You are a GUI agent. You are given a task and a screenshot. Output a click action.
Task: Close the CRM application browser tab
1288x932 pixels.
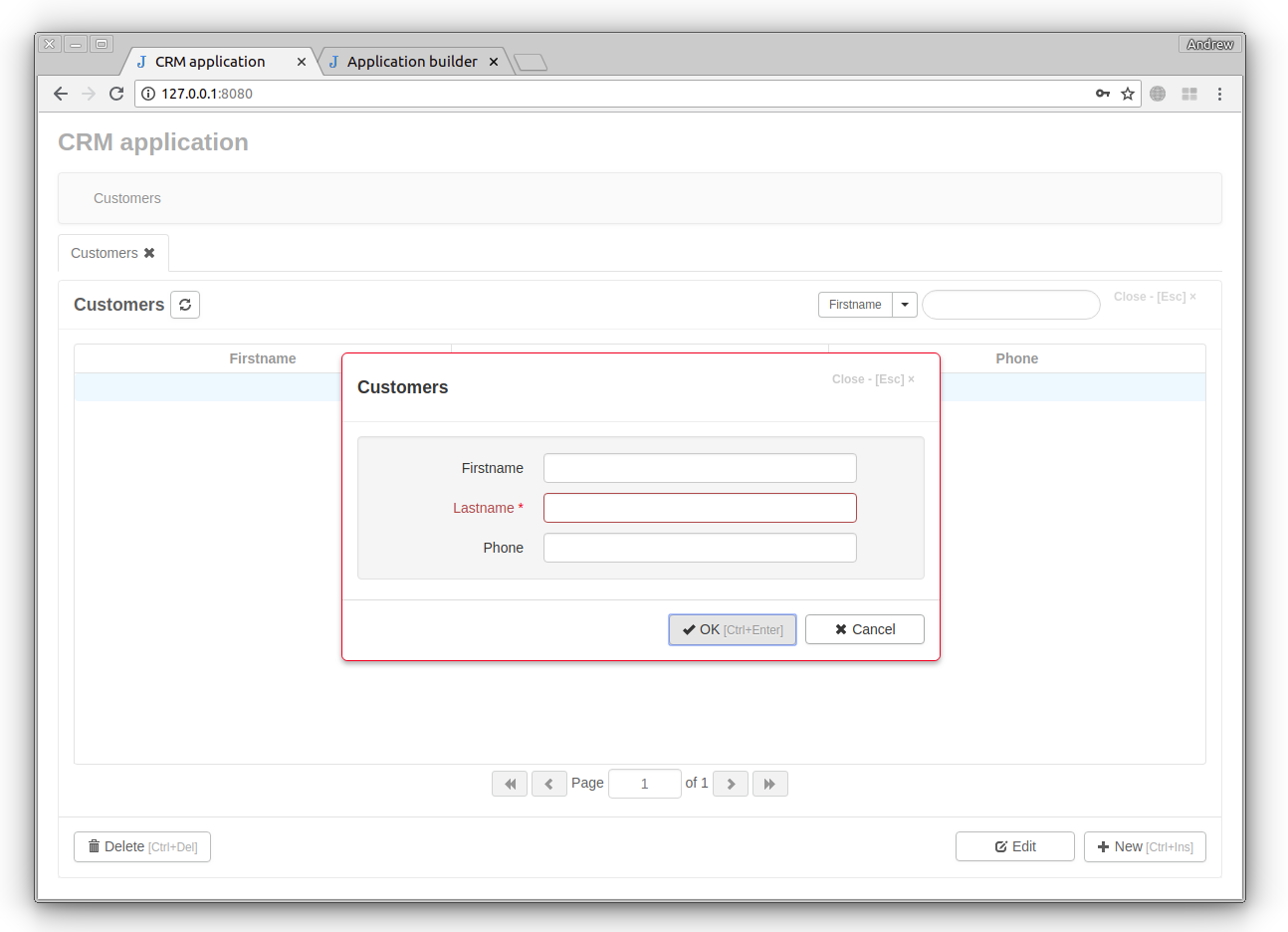[302, 62]
